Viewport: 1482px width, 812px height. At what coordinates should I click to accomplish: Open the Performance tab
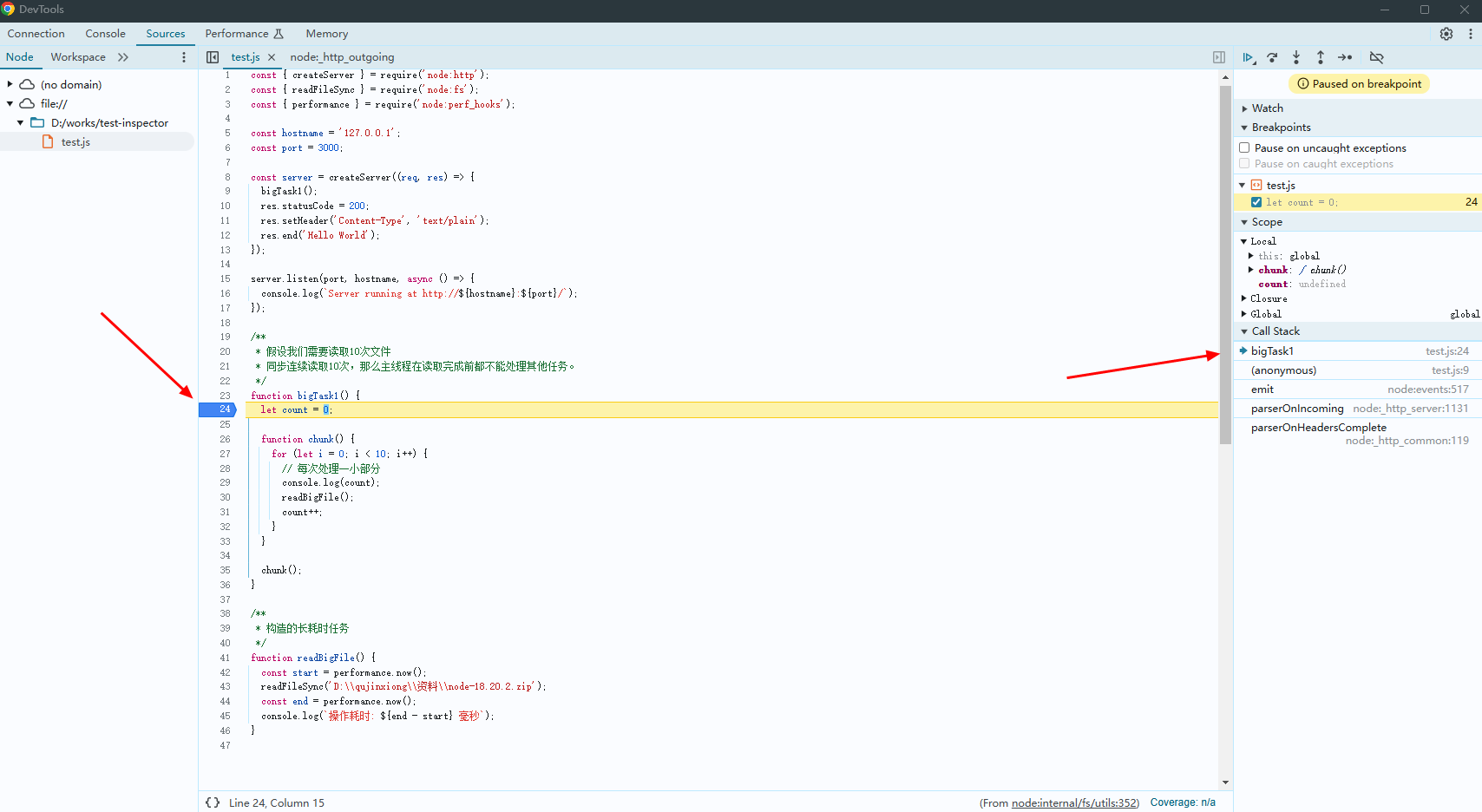pos(237,34)
